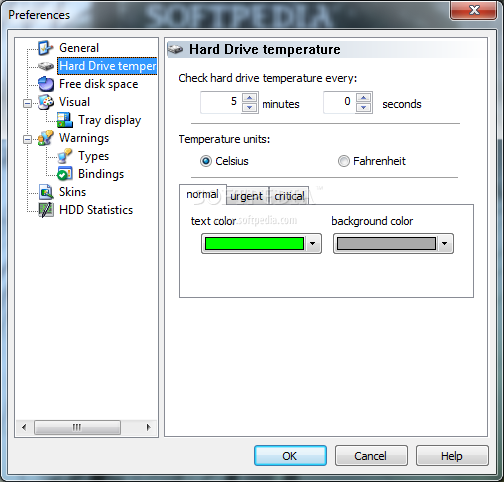Select Celsius temperature unit
Viewport: 504px width, 482px height.
click(224, 161)
